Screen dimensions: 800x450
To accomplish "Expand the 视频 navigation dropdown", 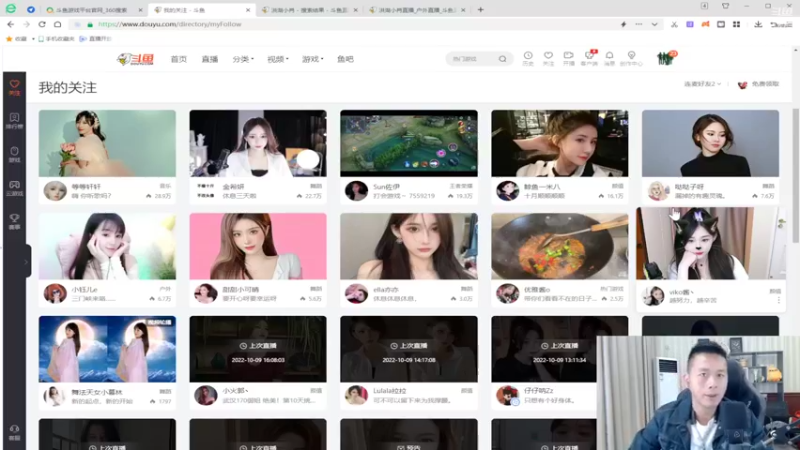I will [x=278, y=59].
